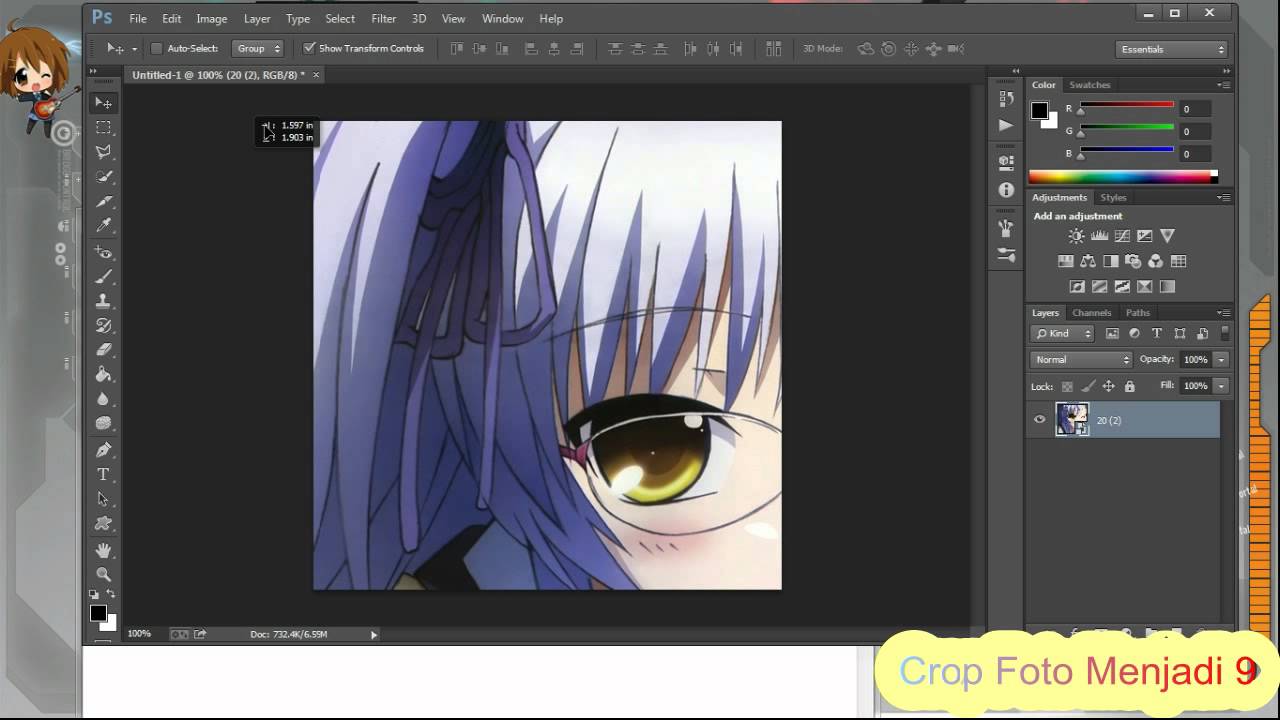Image resolution: width=1280 pixels, height=720 pixels.
Task: Select the Blur tool
Action: click(103, 400)
